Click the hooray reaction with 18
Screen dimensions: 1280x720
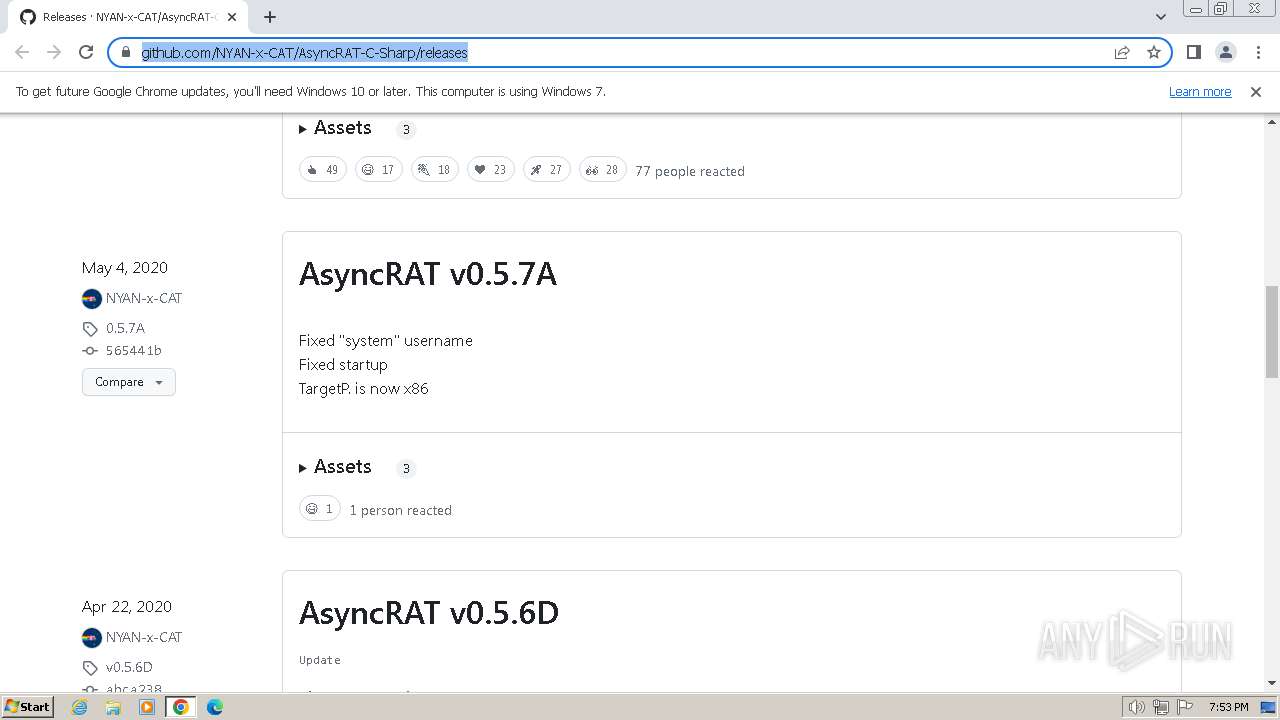[x=435, y=170]
